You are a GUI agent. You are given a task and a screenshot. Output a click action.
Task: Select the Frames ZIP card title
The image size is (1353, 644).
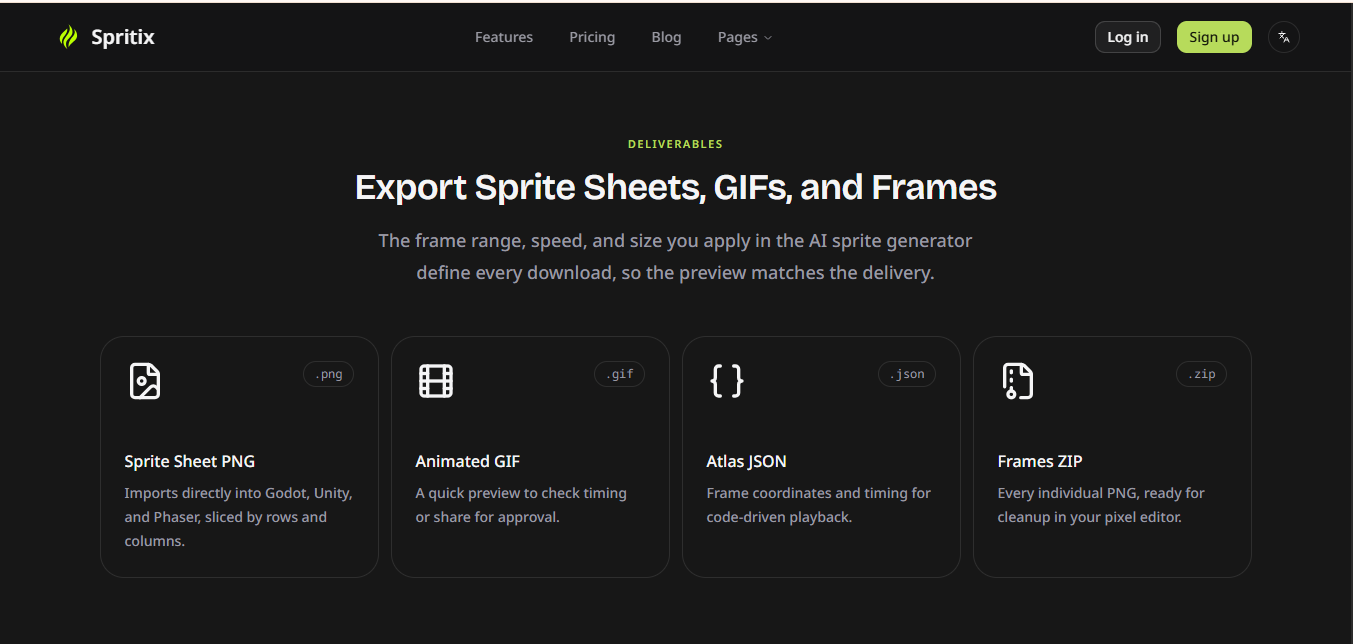(x=1040, y=461)
